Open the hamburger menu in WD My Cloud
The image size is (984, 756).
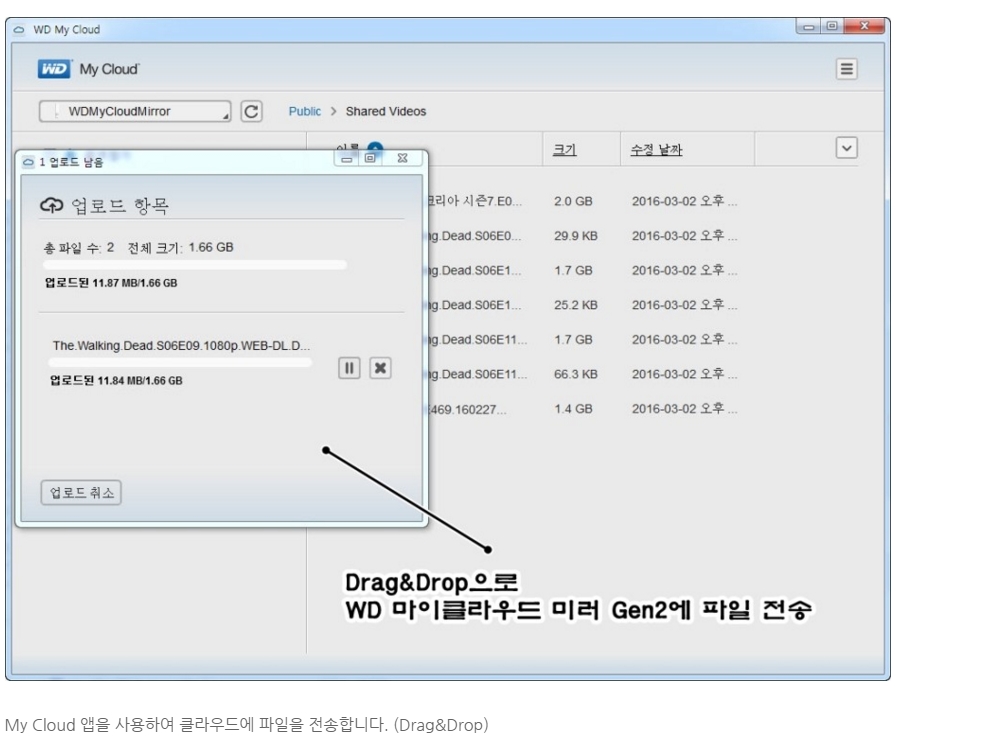847,69
